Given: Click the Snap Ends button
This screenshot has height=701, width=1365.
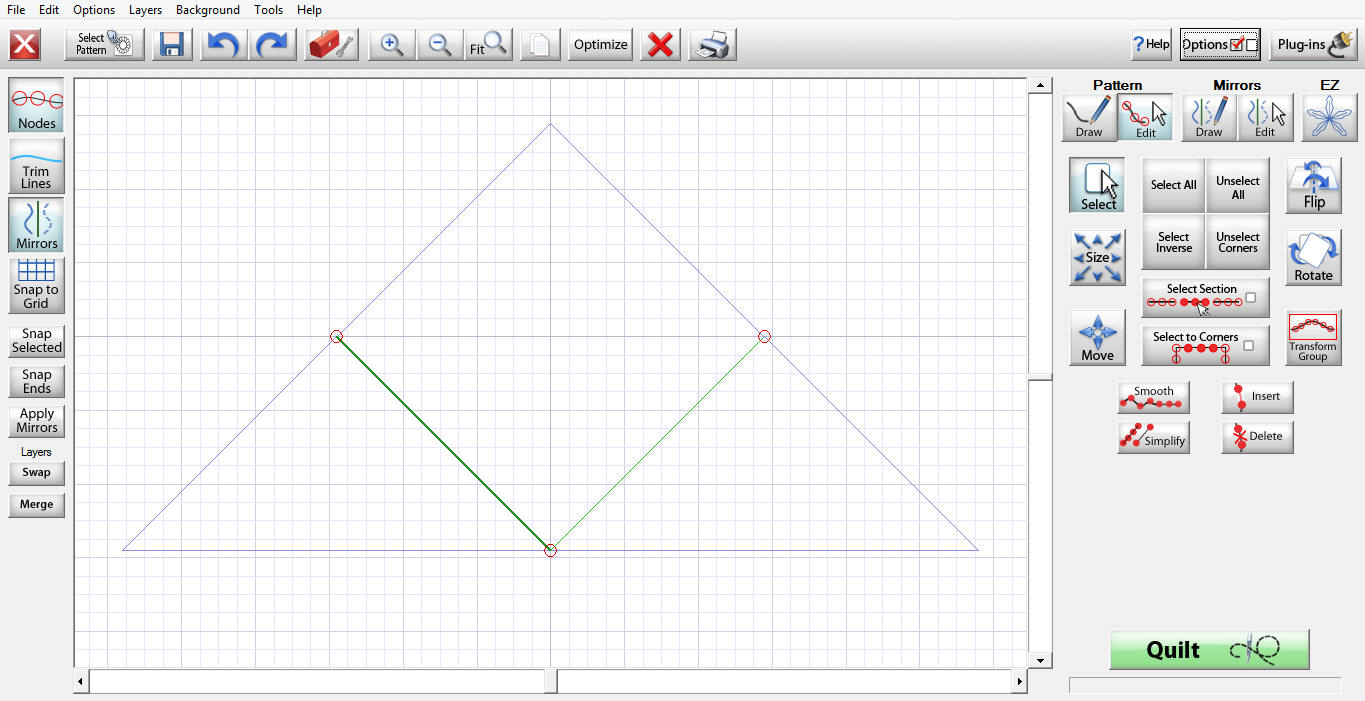Looking at the screenshot, I should (37, 381).
